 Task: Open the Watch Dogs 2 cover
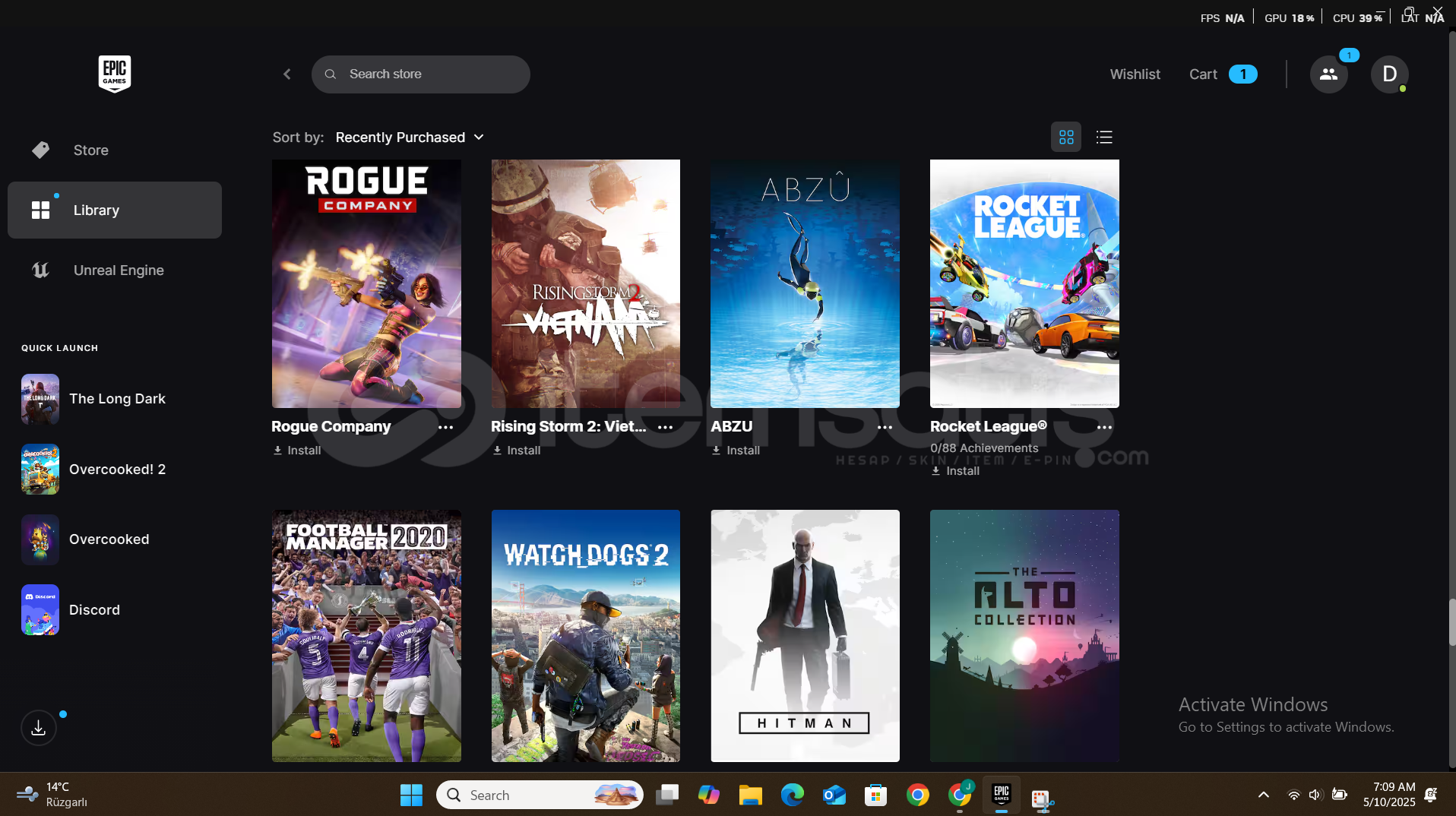click(x=586, y=636)
